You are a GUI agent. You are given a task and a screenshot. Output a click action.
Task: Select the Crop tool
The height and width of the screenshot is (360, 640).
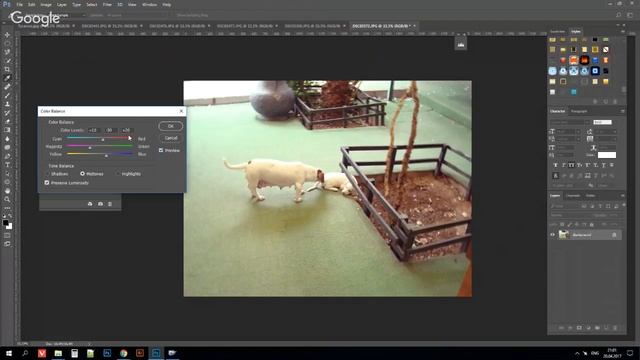pos(7,69)
